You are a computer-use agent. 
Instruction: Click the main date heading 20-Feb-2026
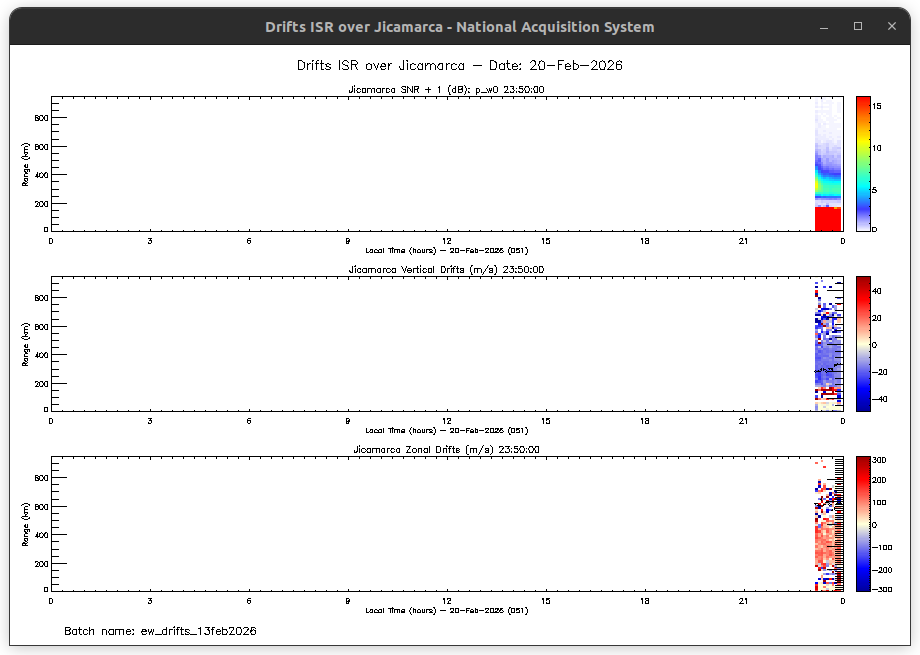coord(459,66)
